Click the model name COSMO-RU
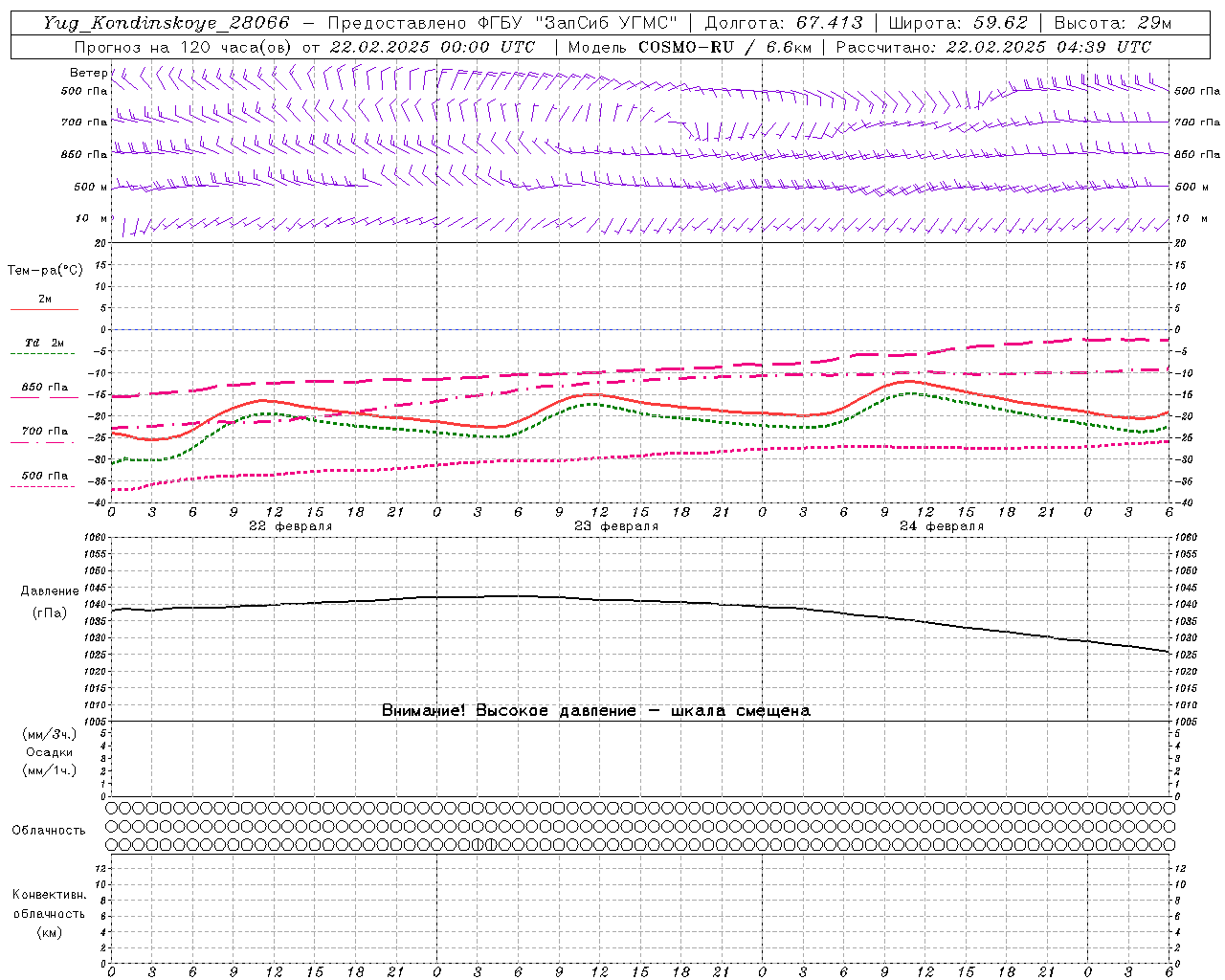This screenshot has width=1225, height=980. pyautogui.click(x=685, y=47)
